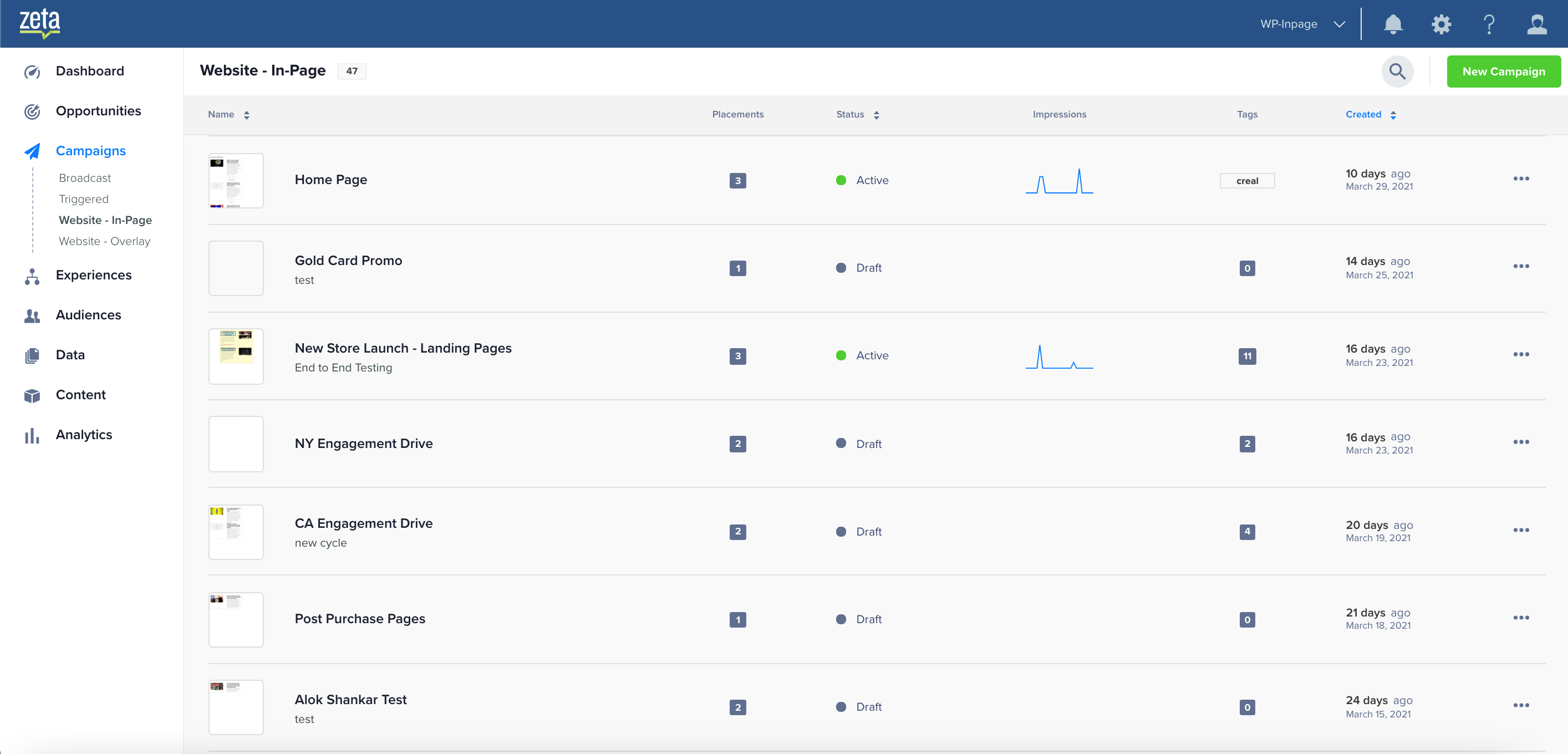The width and height of the screenshot is (1568, 754).
Task: Go to Audiences in sidebar
Action: click(88, 314)
